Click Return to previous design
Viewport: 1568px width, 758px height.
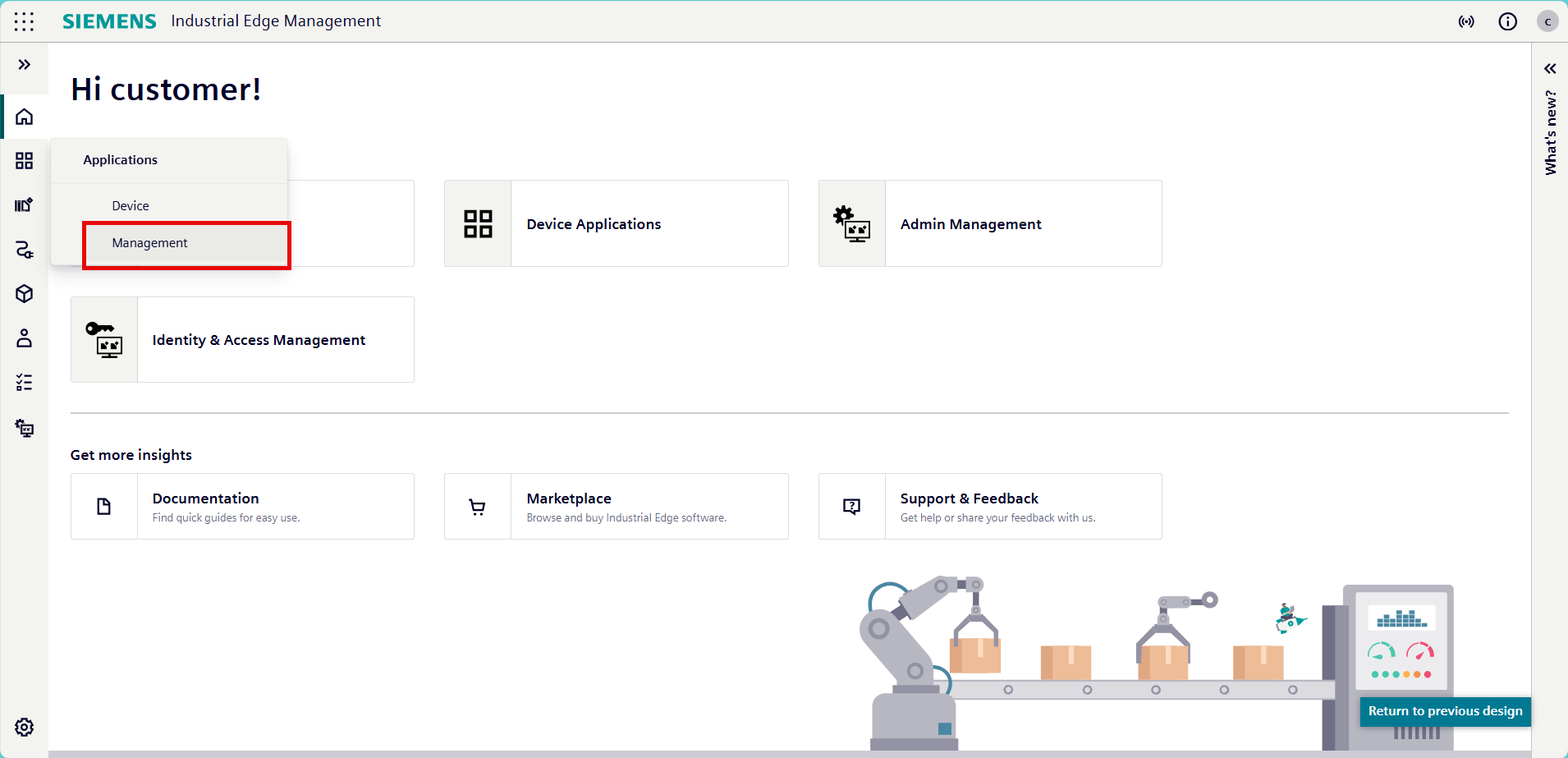coord(1445,711)
